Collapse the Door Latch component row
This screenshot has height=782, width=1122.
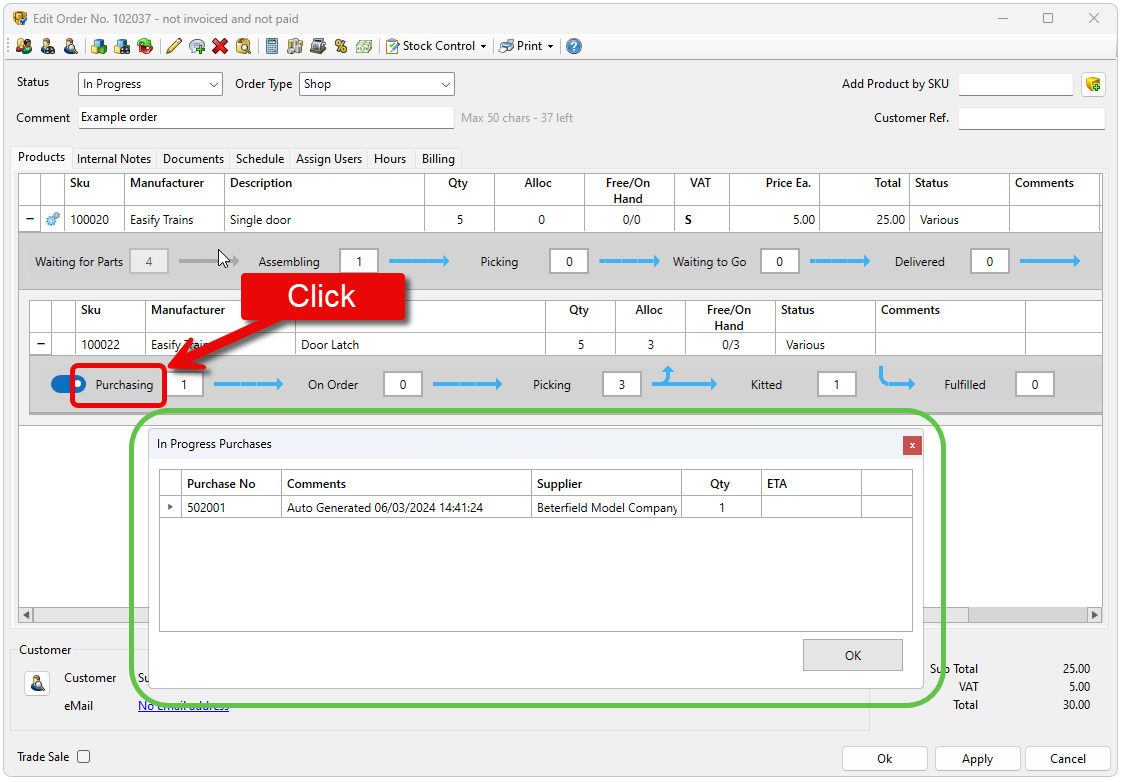[x=41, y=345]
